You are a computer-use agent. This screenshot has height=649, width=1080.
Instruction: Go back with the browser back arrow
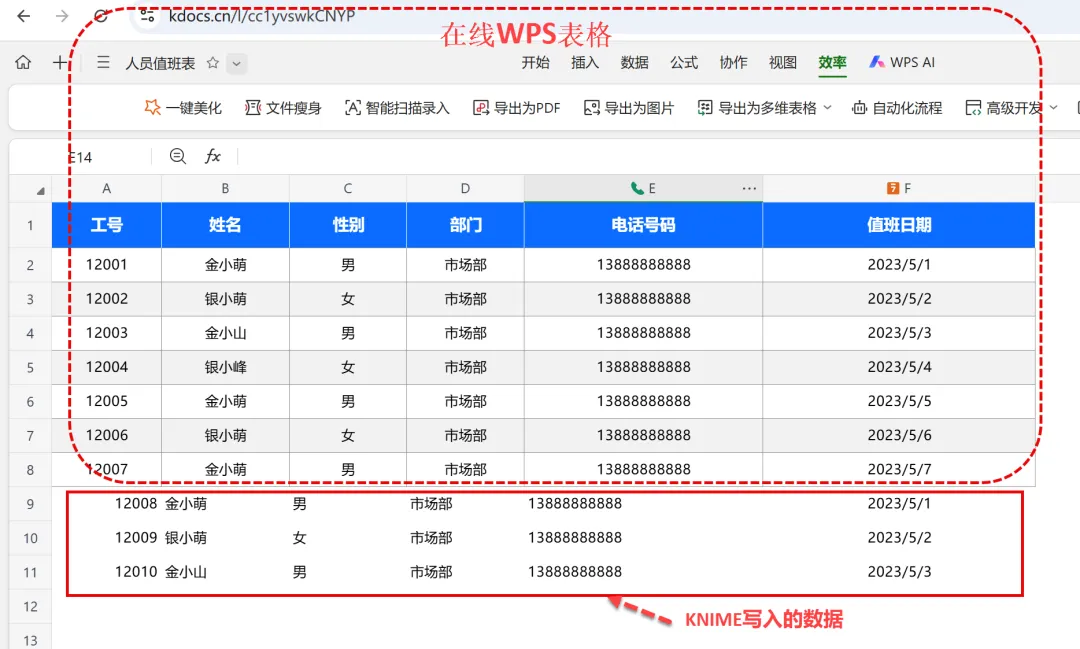point(23,16)
